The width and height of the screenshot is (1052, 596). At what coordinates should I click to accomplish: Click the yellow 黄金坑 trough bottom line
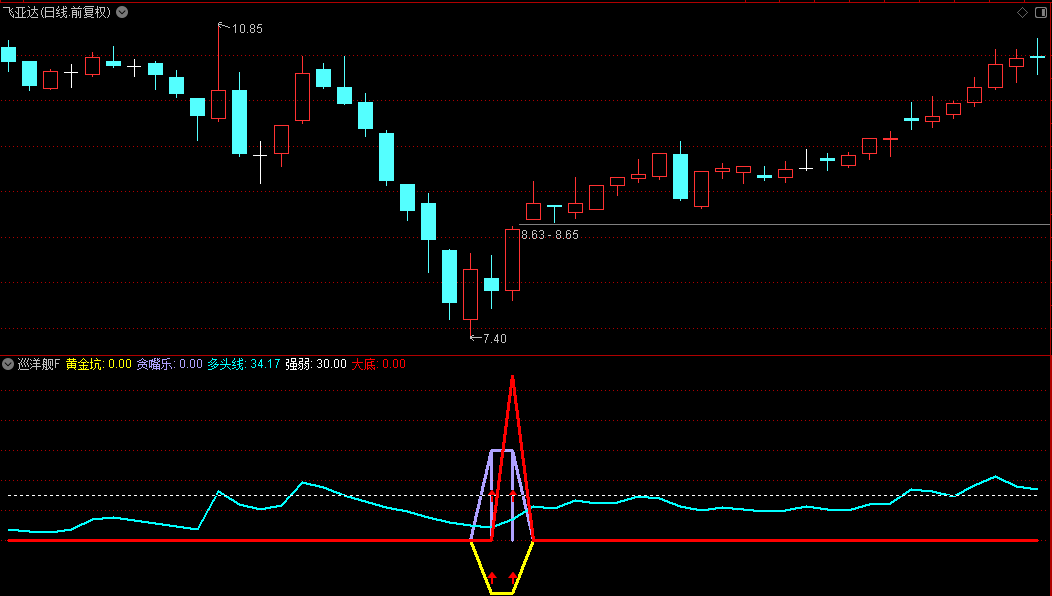coord(502,593)
